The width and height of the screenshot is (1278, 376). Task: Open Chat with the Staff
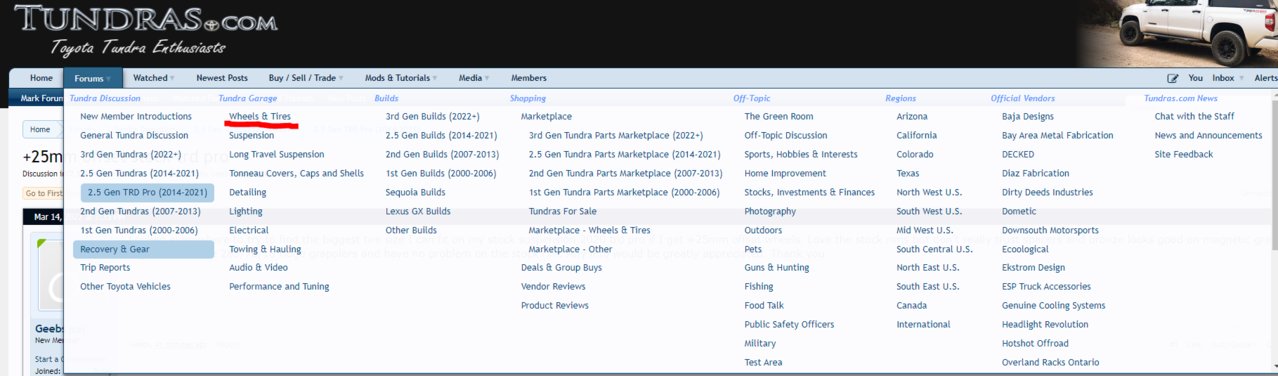click(x=1194, y=116)
